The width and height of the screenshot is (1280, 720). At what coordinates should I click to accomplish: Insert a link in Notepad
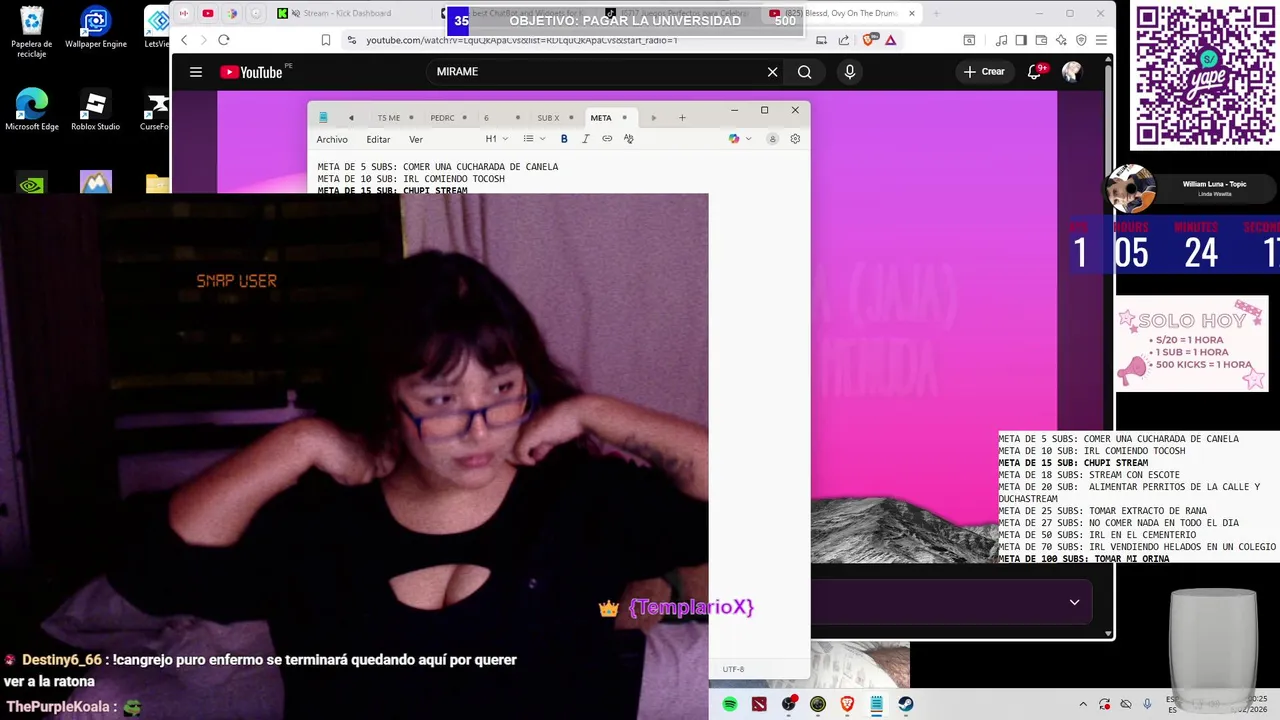pos(607,139)
